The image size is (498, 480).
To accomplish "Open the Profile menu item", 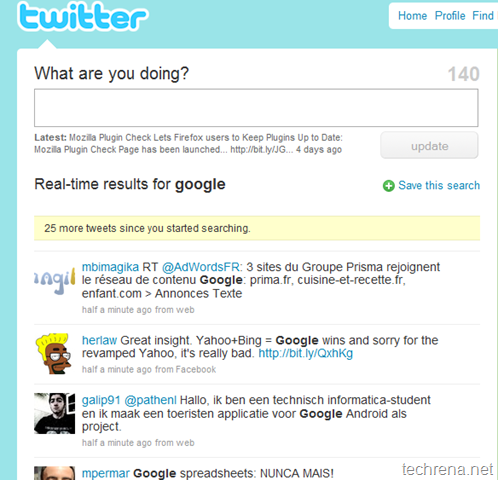I will [450, 16].
